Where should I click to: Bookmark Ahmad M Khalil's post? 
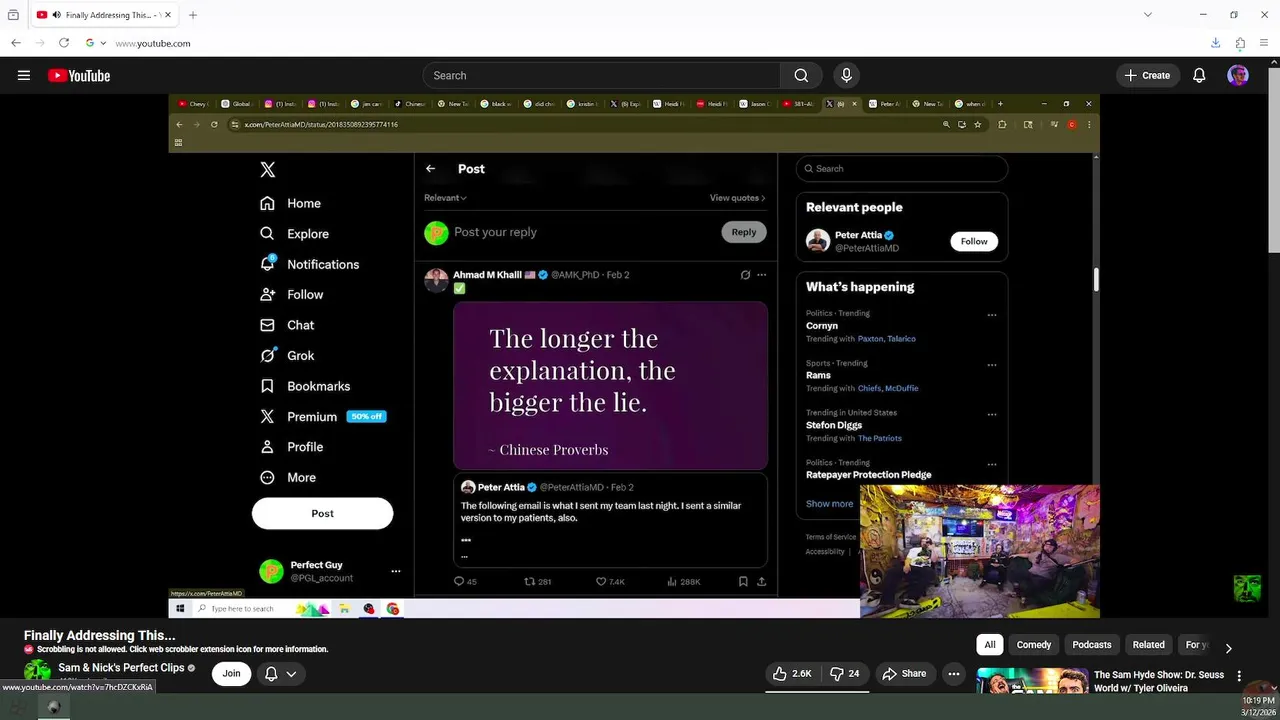click(x=743, y=581)
